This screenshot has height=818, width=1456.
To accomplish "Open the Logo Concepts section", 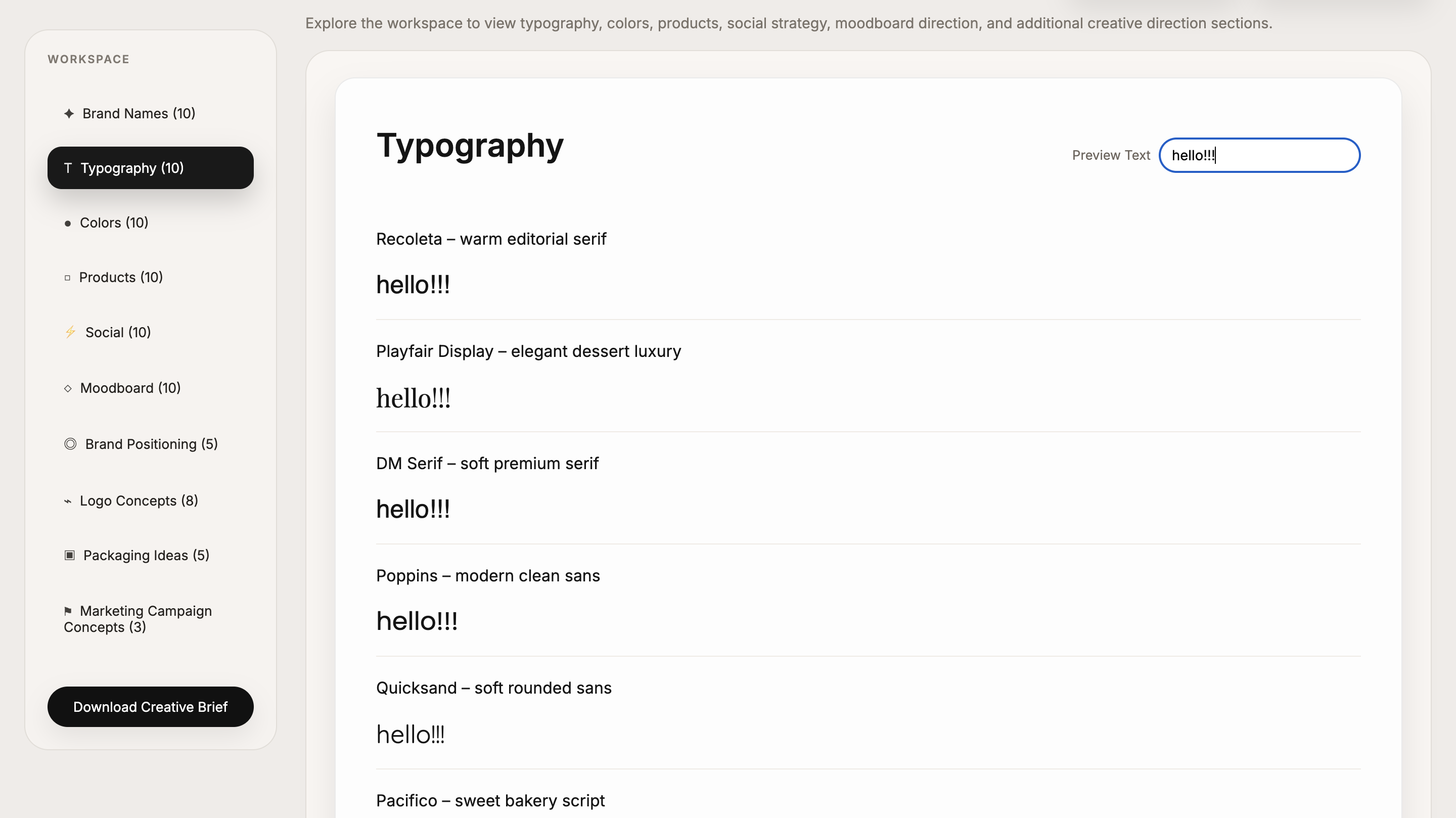I will (139, 501).
